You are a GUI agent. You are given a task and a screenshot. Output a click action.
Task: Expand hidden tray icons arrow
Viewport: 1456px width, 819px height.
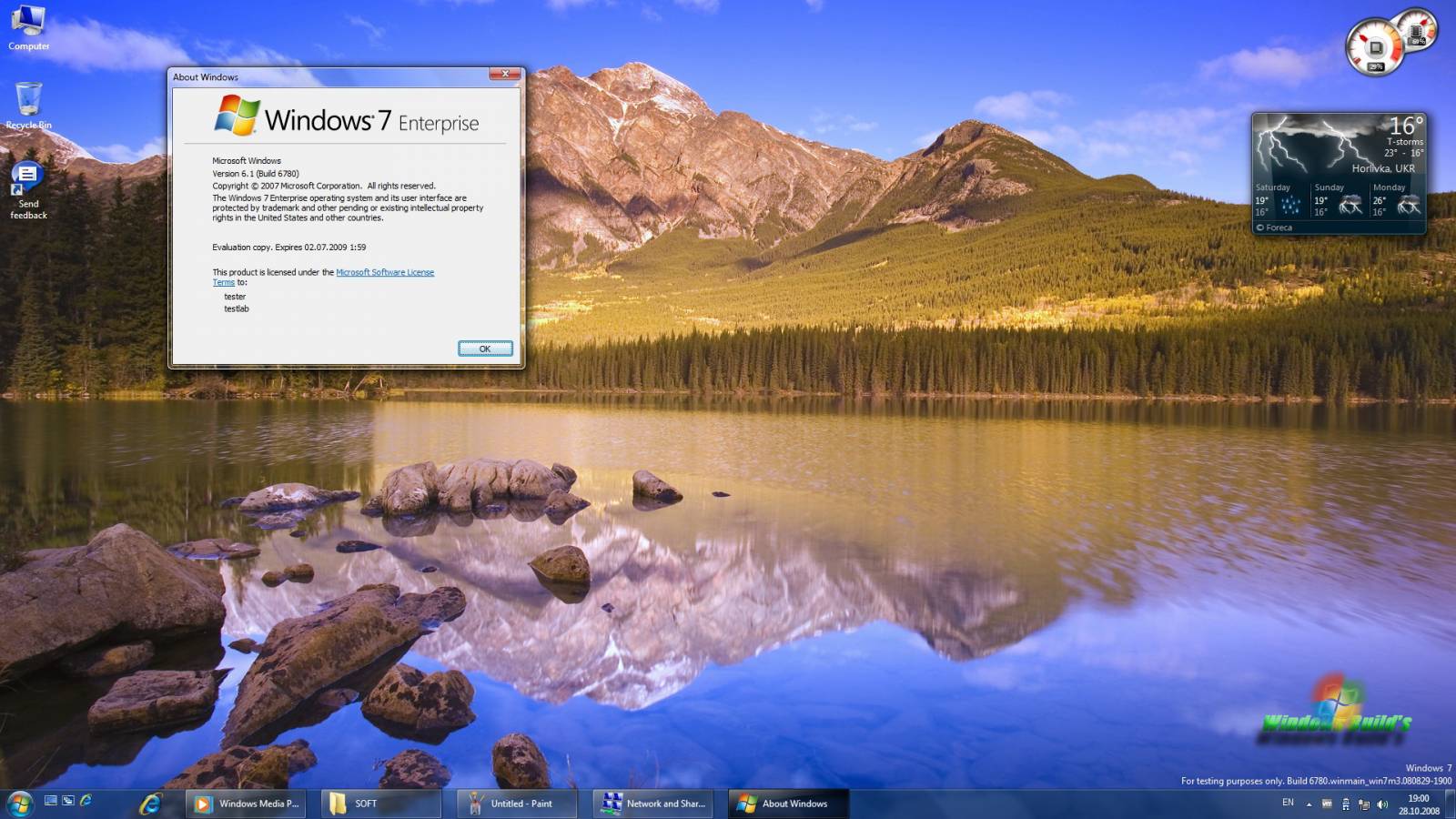tap(1309, 804)
